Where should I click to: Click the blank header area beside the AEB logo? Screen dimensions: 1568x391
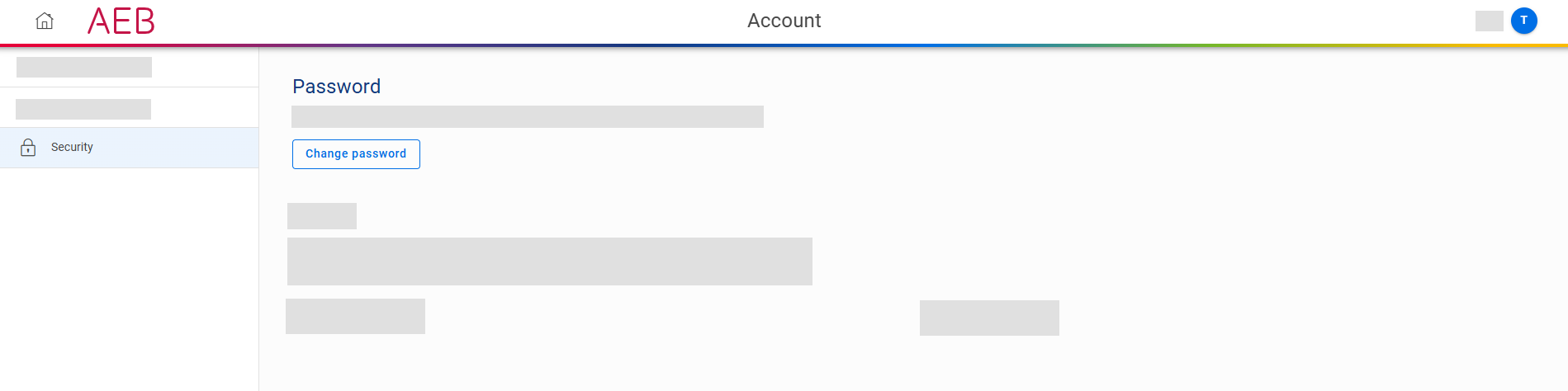click(413, 21)
